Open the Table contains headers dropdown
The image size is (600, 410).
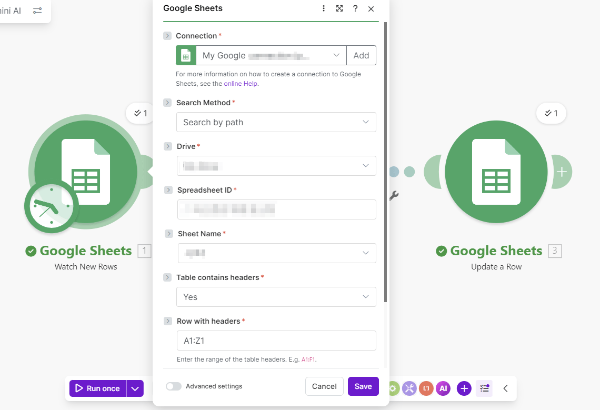[276, 297]
